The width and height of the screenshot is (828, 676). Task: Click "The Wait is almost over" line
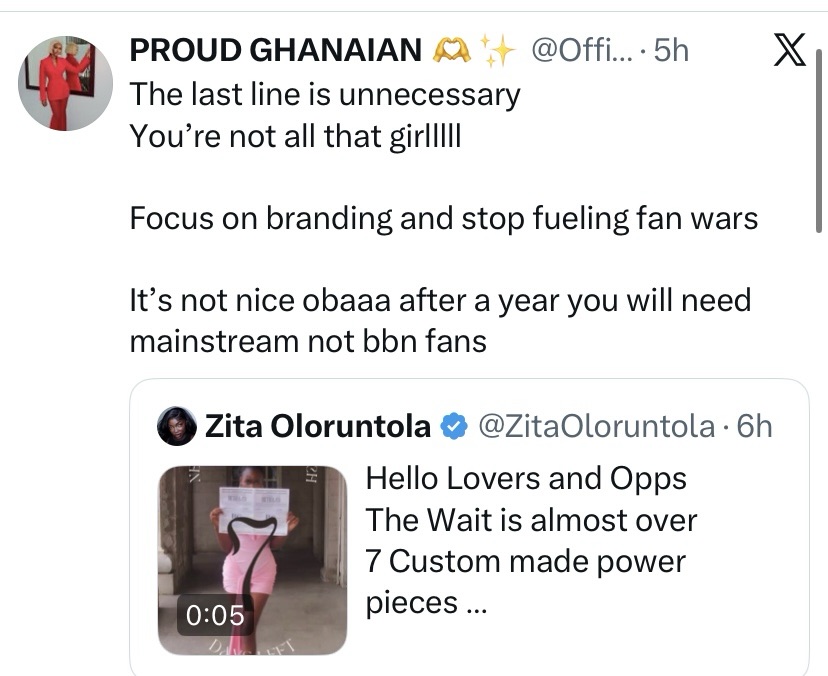pyautogui.click(x=531, y=520)
